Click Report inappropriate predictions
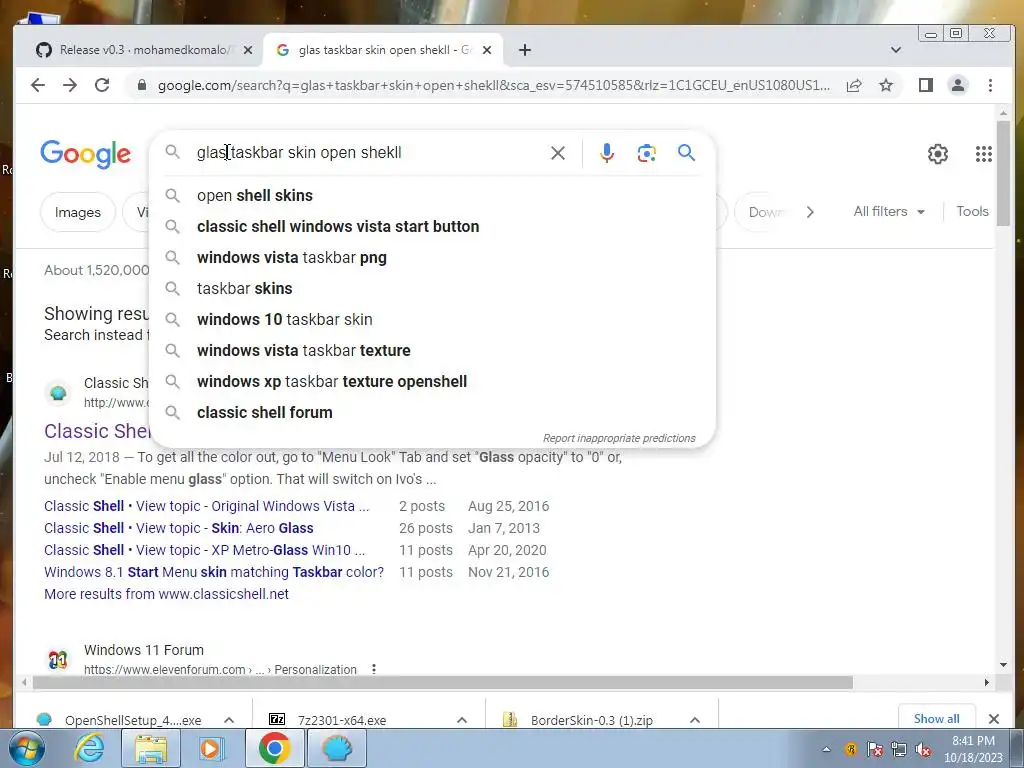The height and width of the screenshot is (768, 1024). click(x=619, y=438)
